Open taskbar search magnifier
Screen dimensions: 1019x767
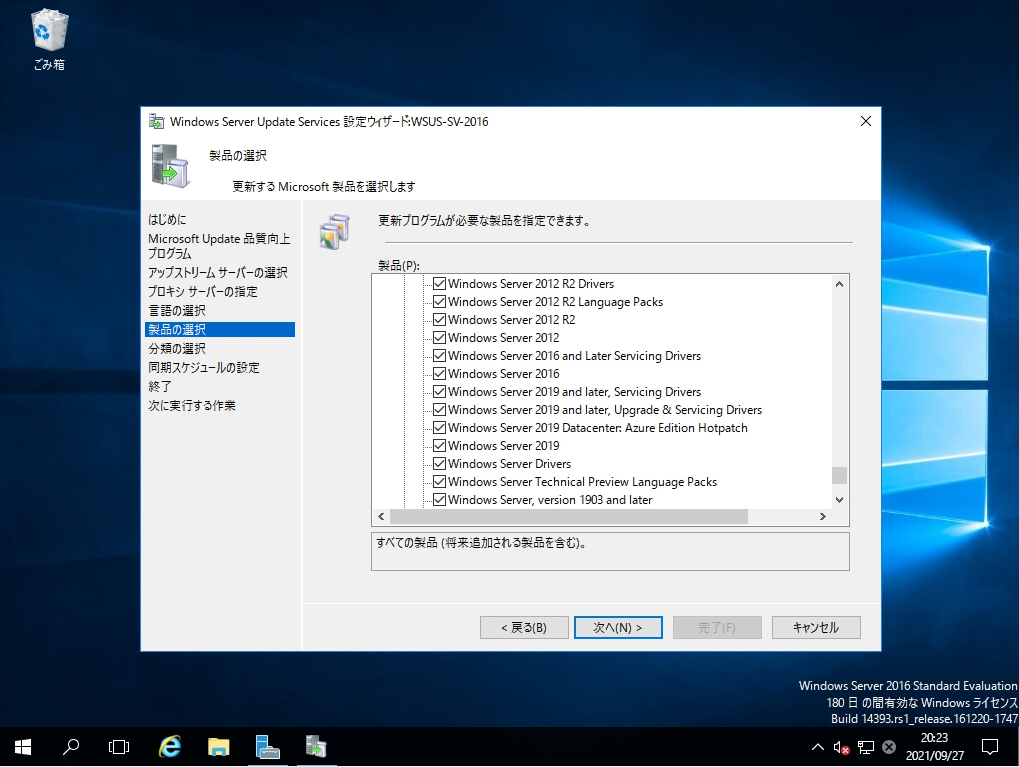[x=71, y=748]
